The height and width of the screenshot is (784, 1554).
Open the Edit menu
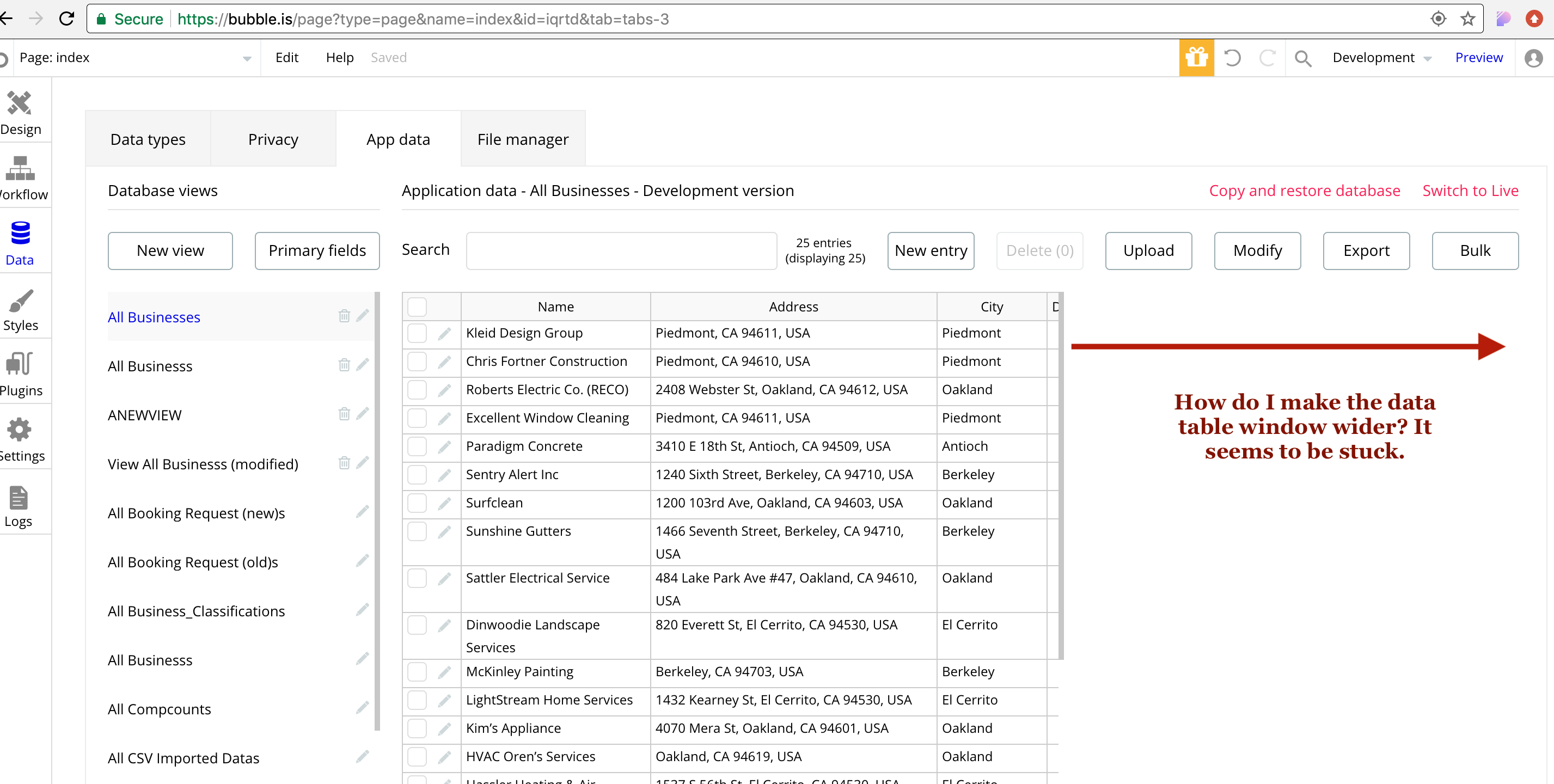[x=286, y=58]
